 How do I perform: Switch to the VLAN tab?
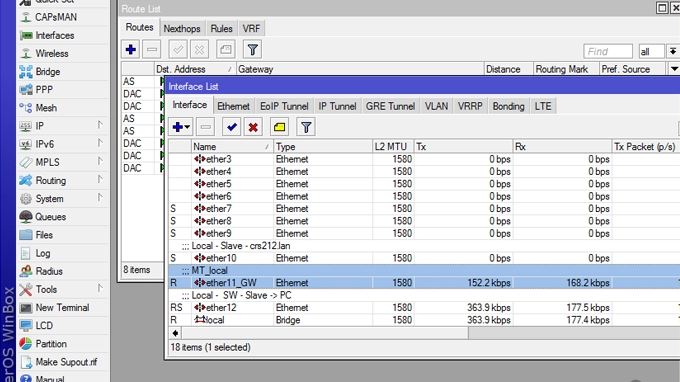click(x=436, y=106)
